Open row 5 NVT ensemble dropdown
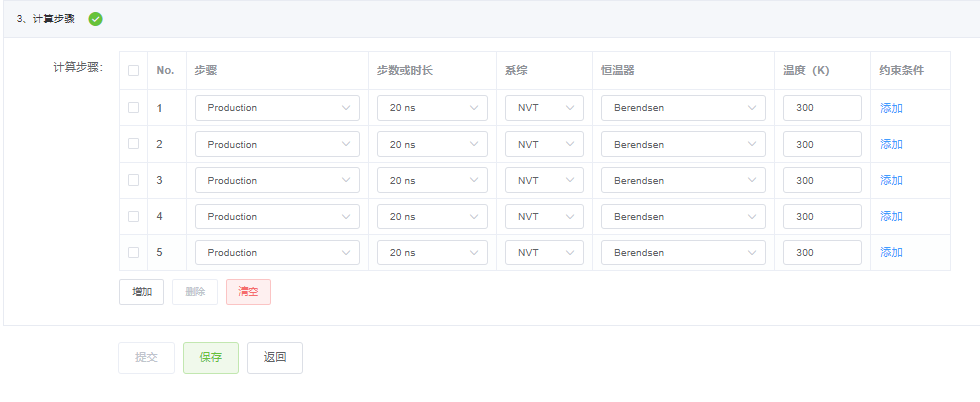Screen dimensions: 980x402 click(x=544, y=252)
